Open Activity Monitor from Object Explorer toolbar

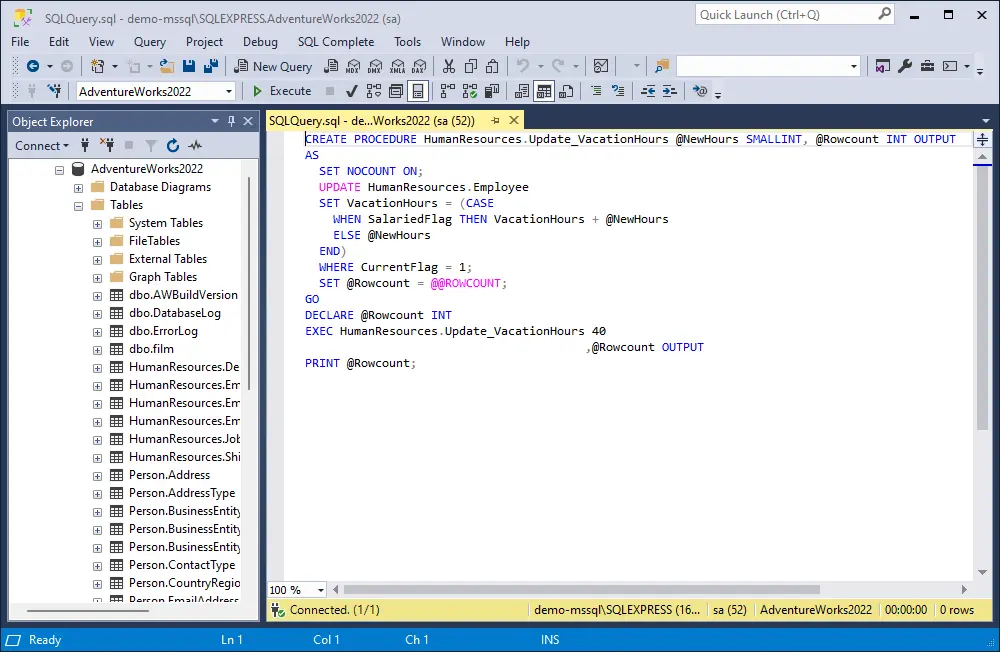click(194, 146)
